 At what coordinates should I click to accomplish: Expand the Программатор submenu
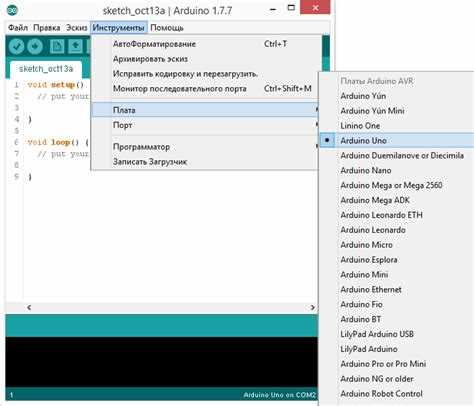[x=205, y=147]
